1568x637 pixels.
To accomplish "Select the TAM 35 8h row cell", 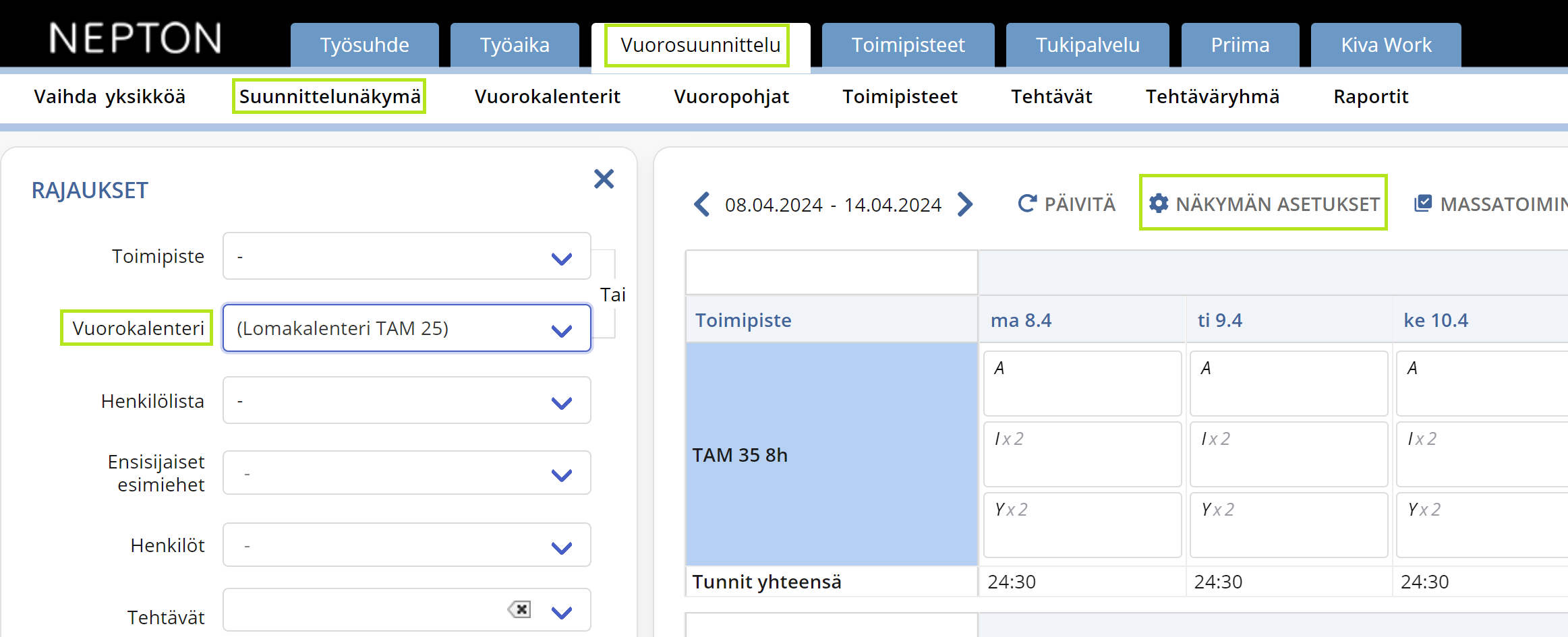I will point(832,454).
